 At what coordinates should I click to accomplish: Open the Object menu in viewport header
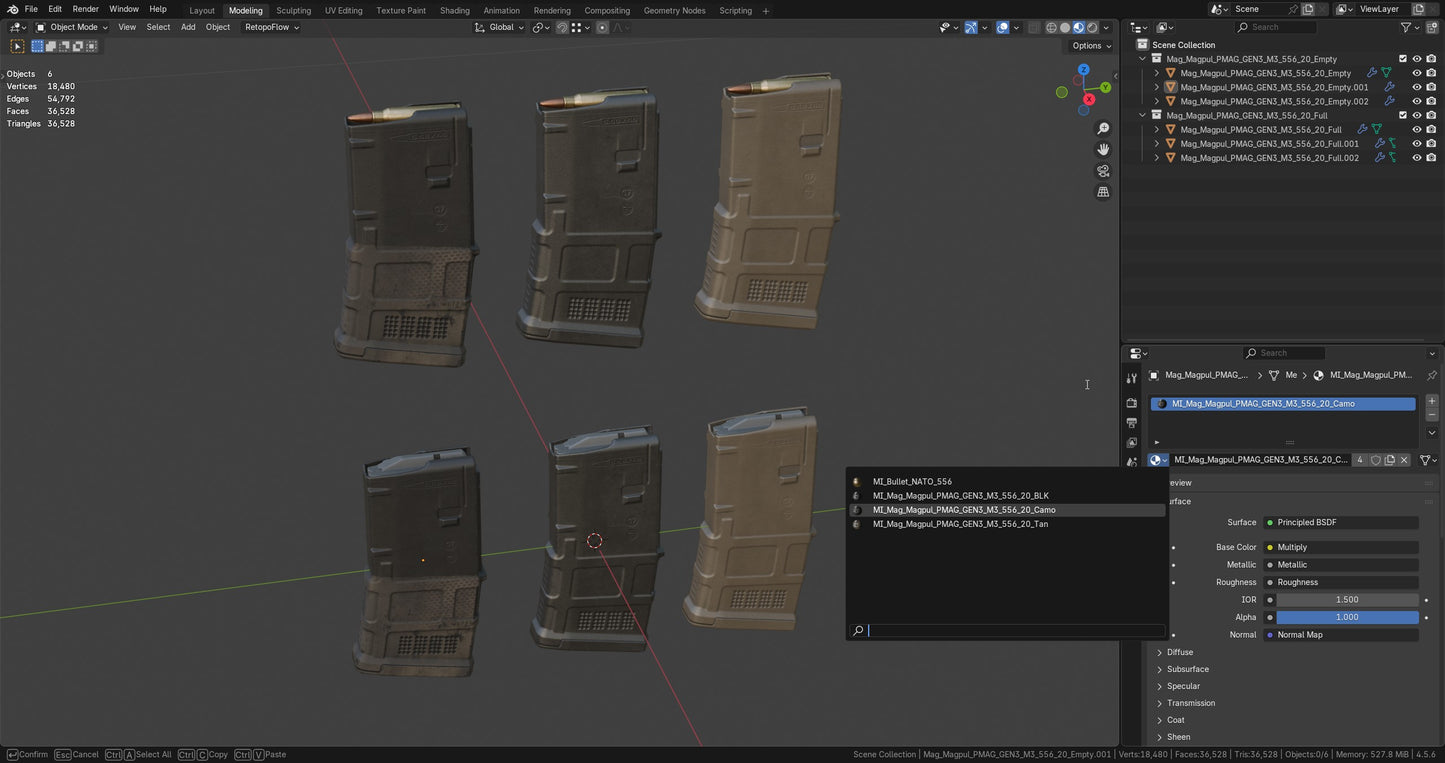coord(217,27)
